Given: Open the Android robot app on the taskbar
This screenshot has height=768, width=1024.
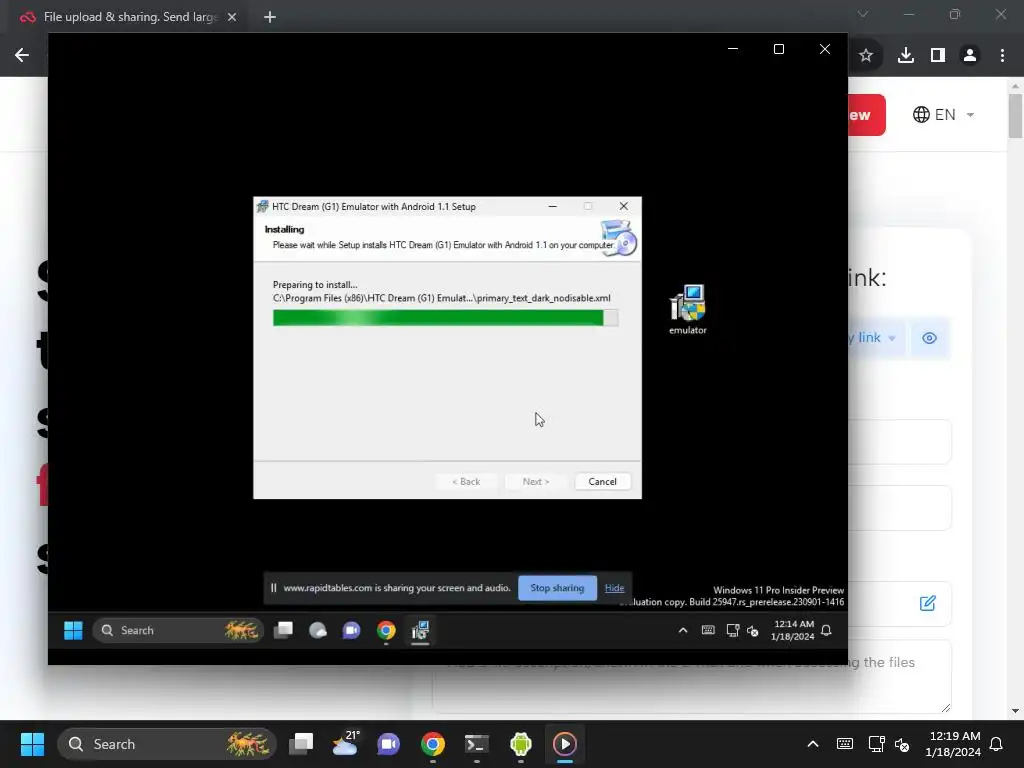Looking at the screenshot, I should click(520, 744).
